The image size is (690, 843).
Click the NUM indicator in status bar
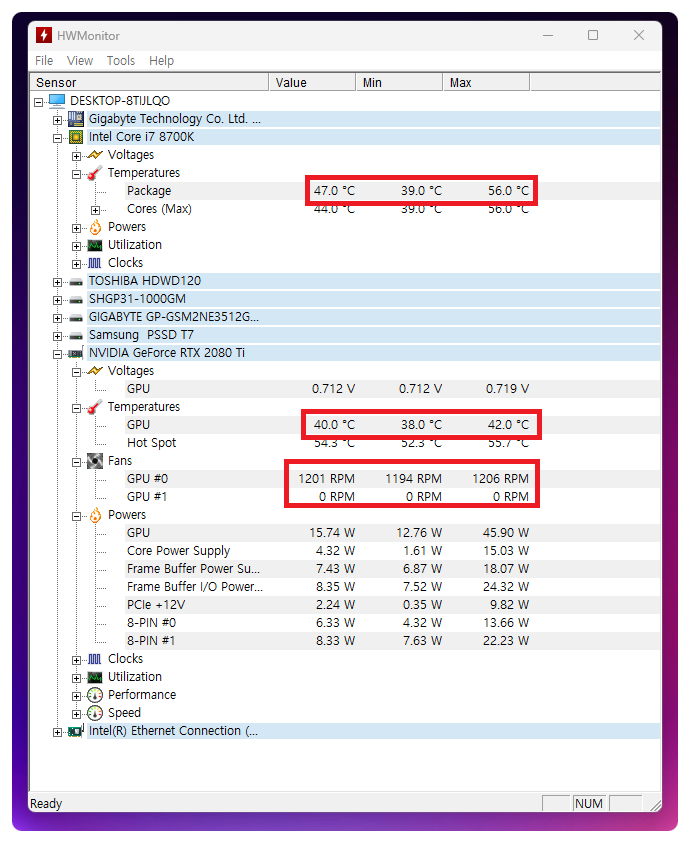[589, 804]
